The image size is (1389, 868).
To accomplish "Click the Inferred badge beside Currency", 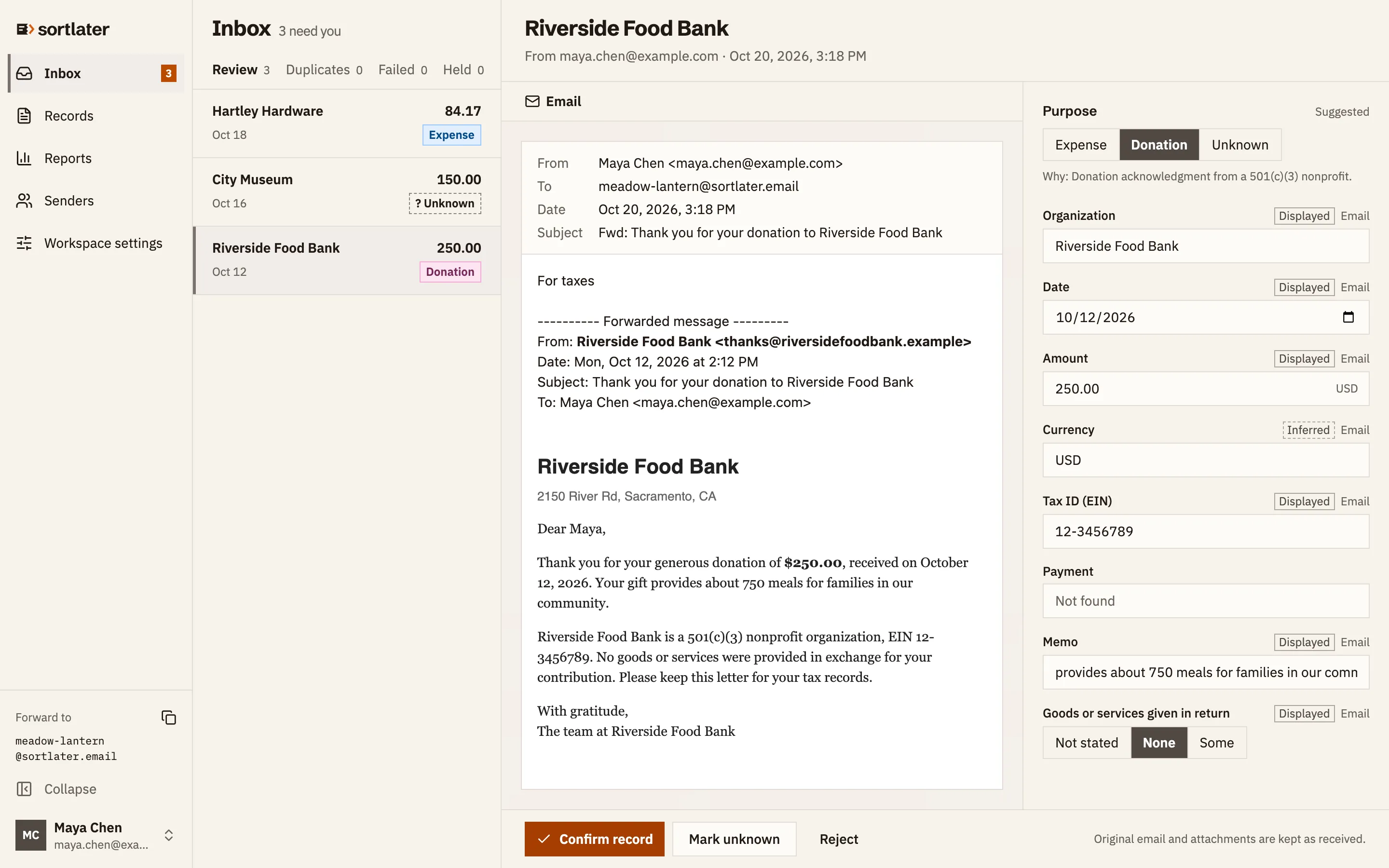I will point(1308,430).
